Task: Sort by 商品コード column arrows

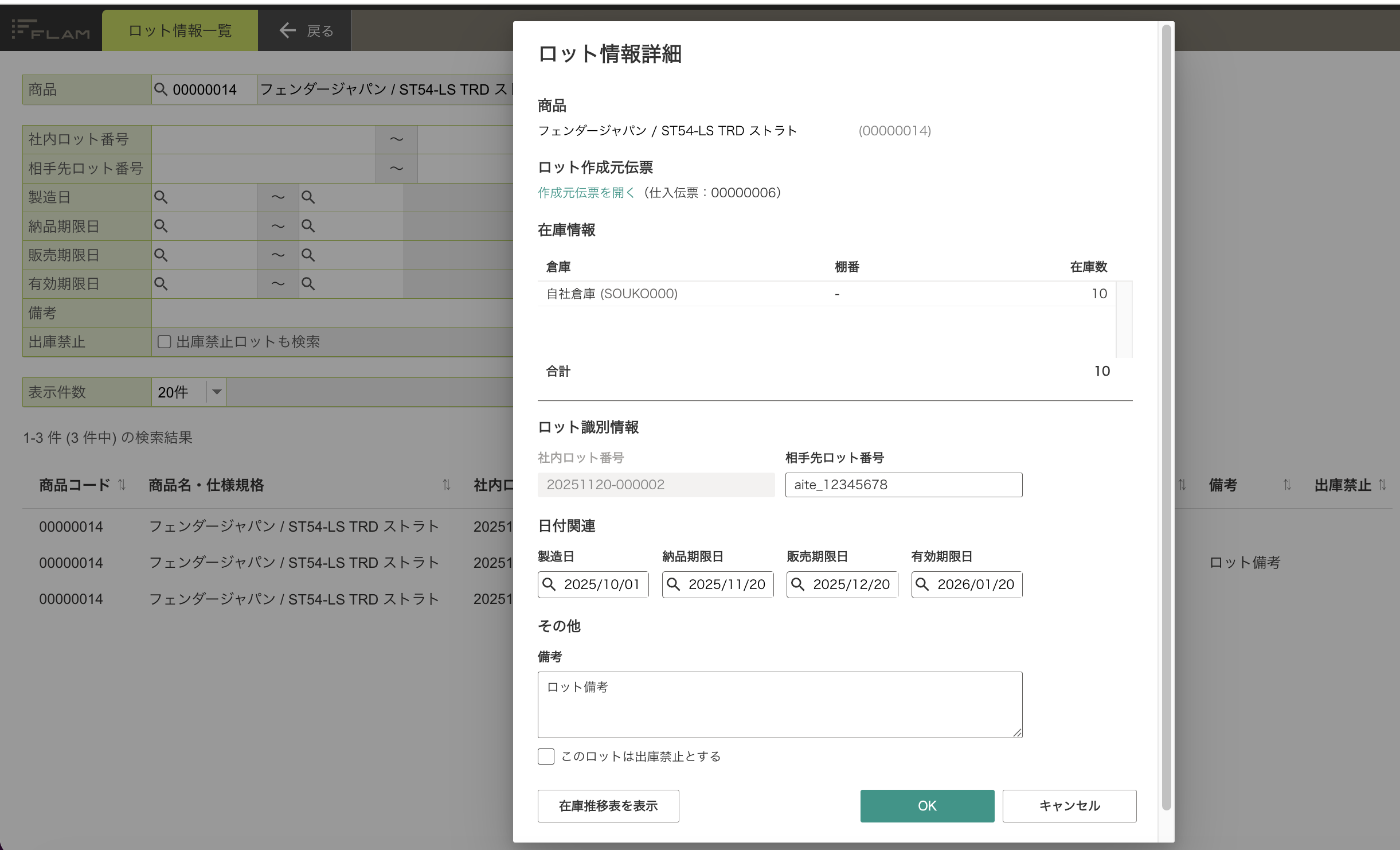Action: [x=122, y=485]
